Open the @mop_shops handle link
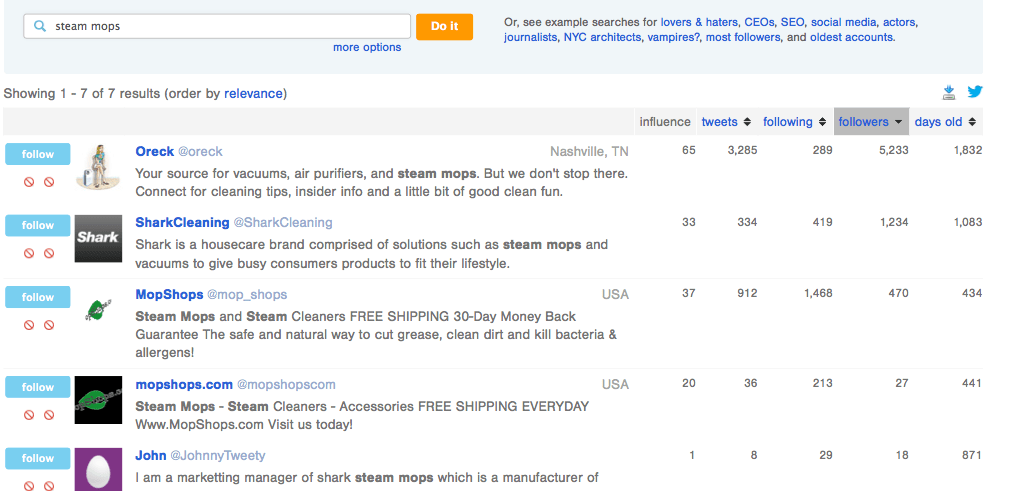Screen dimensions: 1028x491 [247, 294]
